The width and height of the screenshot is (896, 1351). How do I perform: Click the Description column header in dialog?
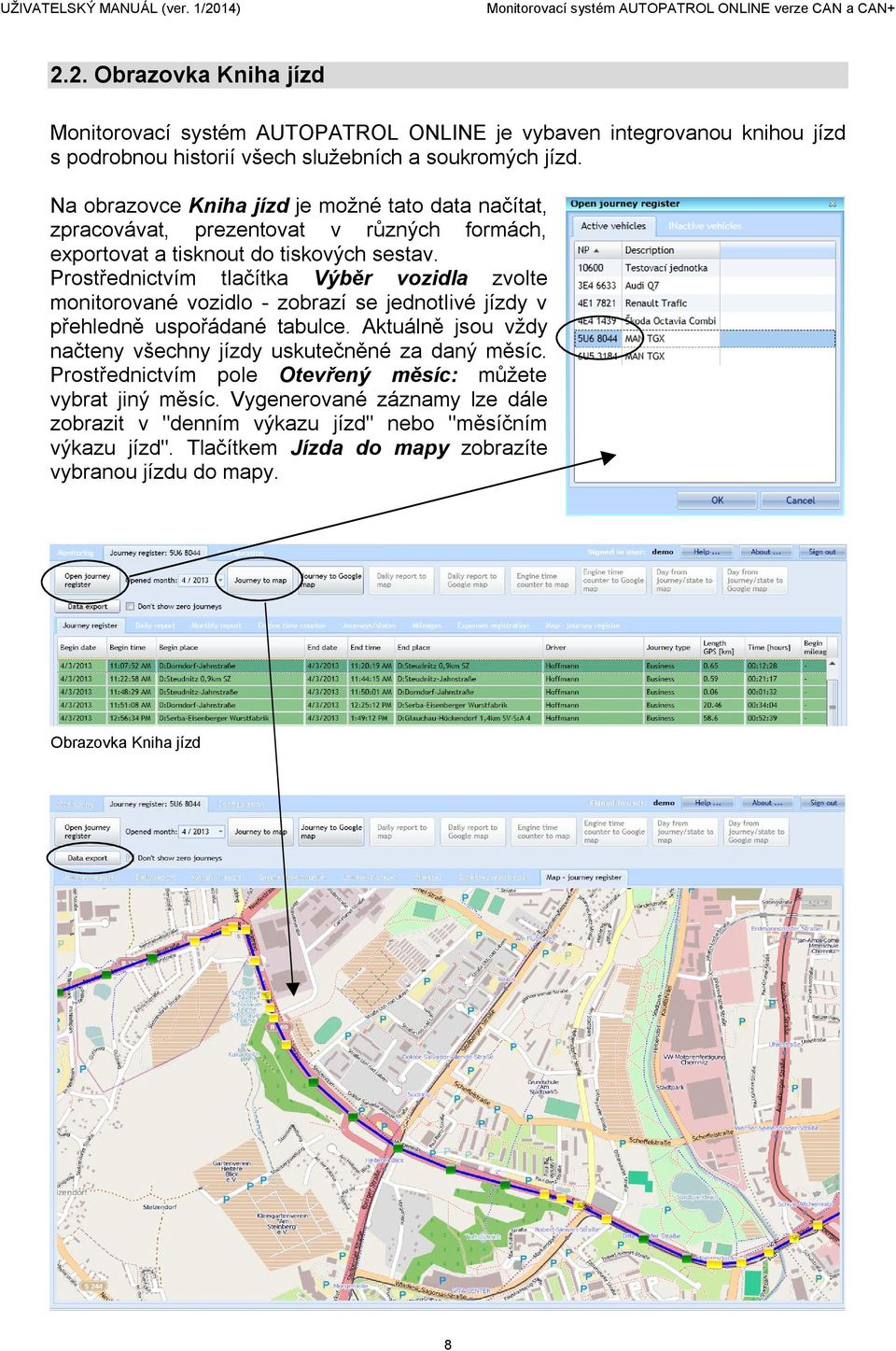[670, 250]
